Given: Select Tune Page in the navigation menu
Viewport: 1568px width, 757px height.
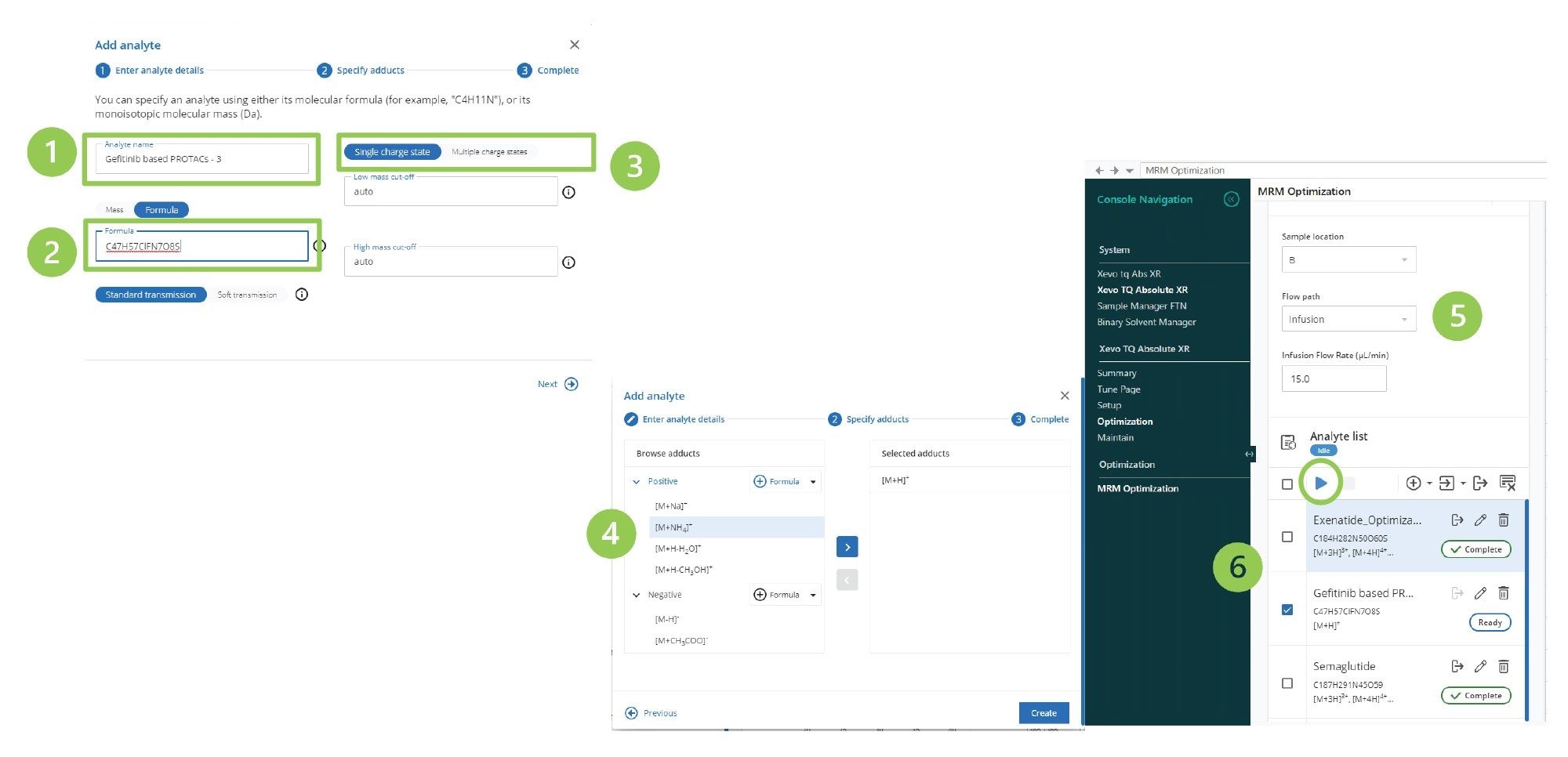Looking at the screenshot, I should click(1119, 389).
